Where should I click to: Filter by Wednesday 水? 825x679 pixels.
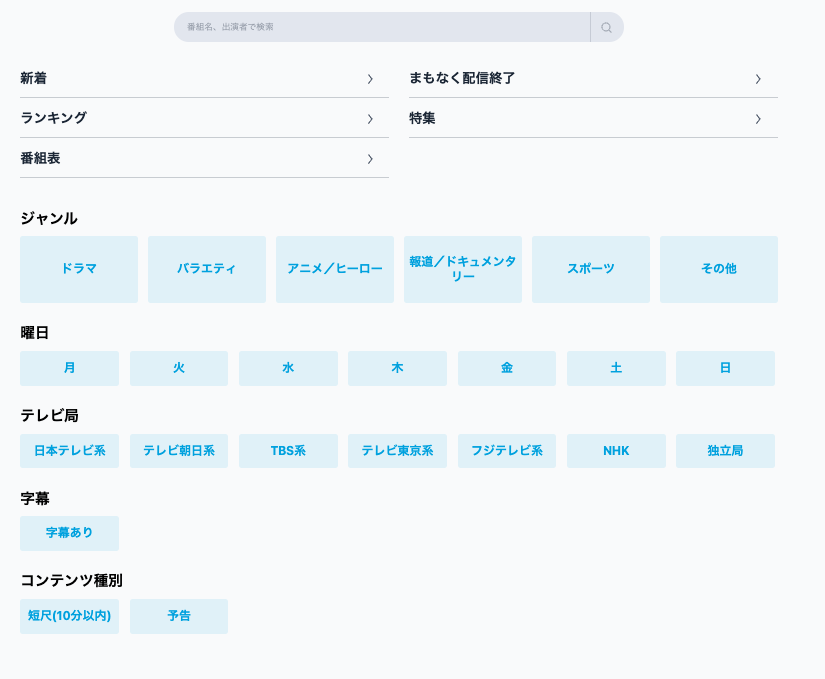tap(288, 368)
